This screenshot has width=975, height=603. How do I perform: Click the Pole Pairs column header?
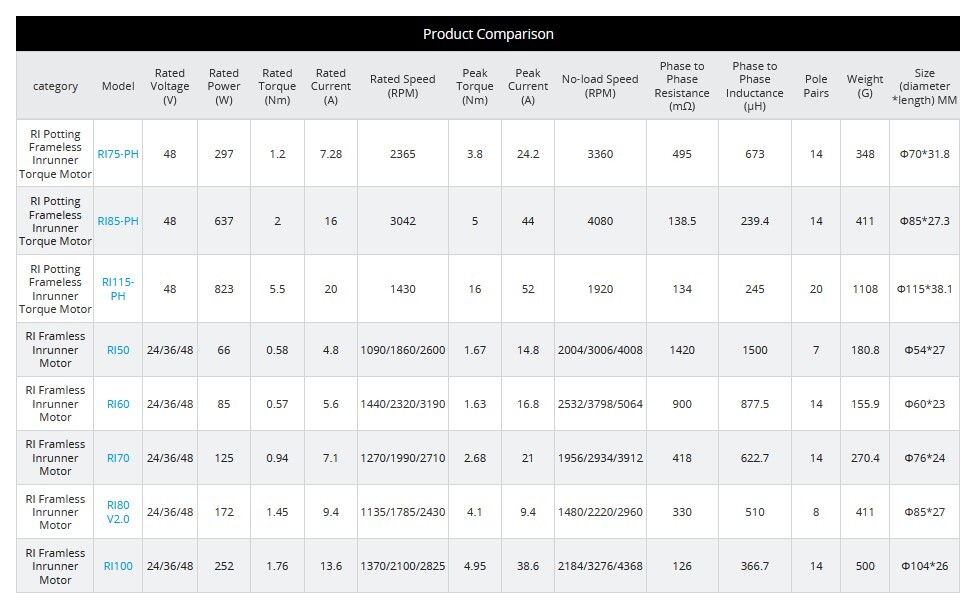(816, 86)
